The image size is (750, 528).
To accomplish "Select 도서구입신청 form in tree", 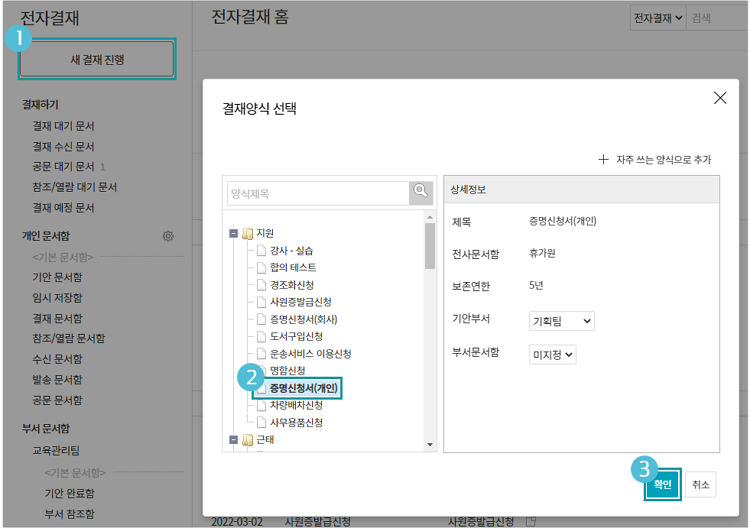I will tap(296, 336).
